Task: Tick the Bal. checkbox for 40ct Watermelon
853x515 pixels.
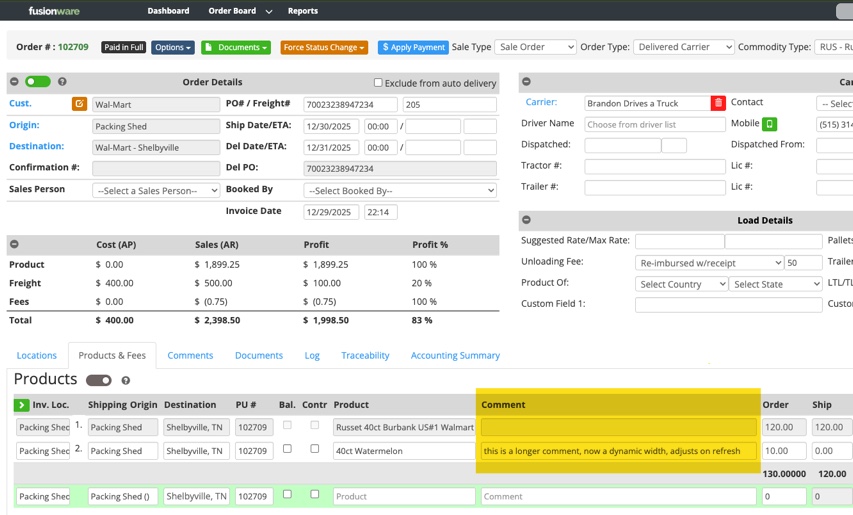Action: coord(287,449)
